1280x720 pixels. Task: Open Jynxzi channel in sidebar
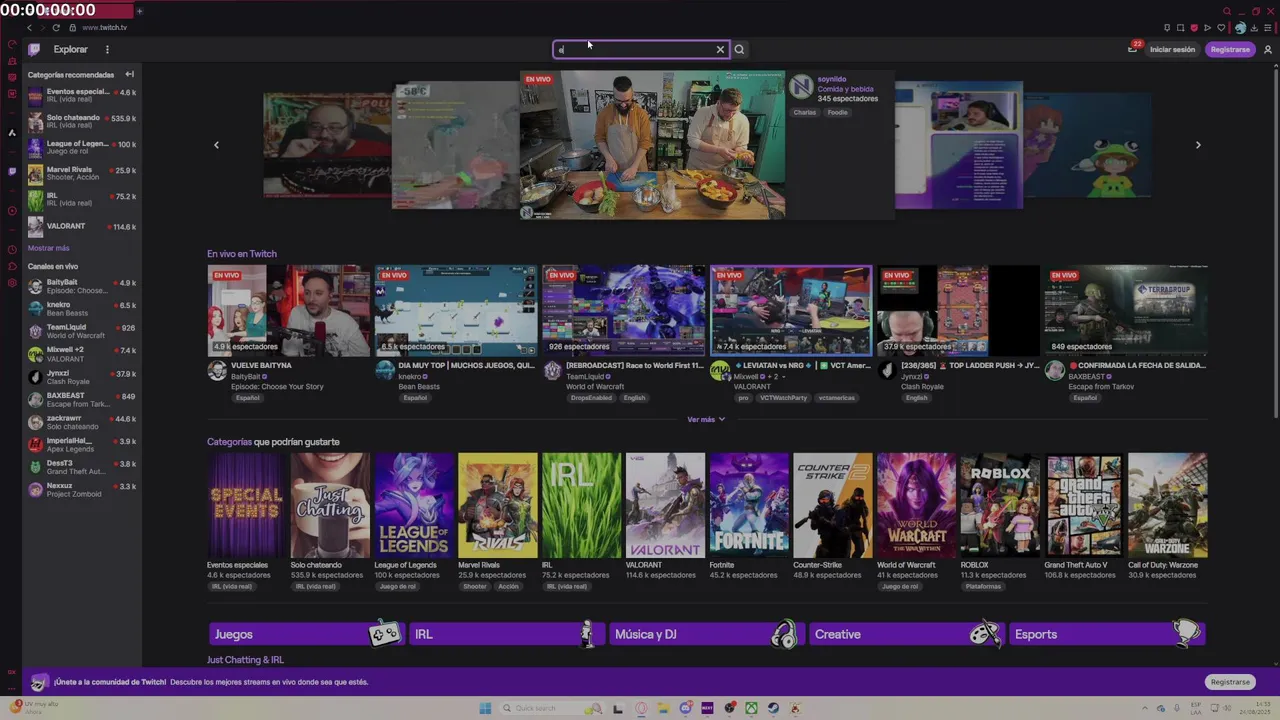point(82,377)
